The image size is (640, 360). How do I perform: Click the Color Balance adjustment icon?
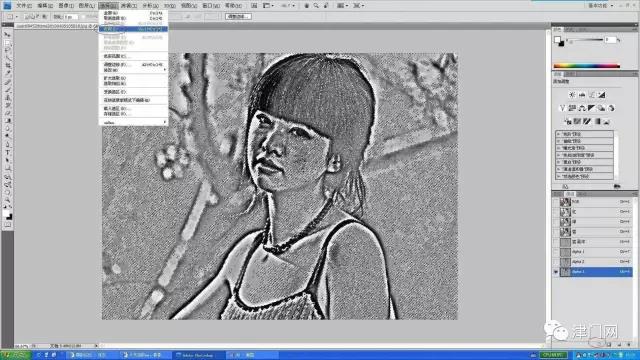[582, 108]
